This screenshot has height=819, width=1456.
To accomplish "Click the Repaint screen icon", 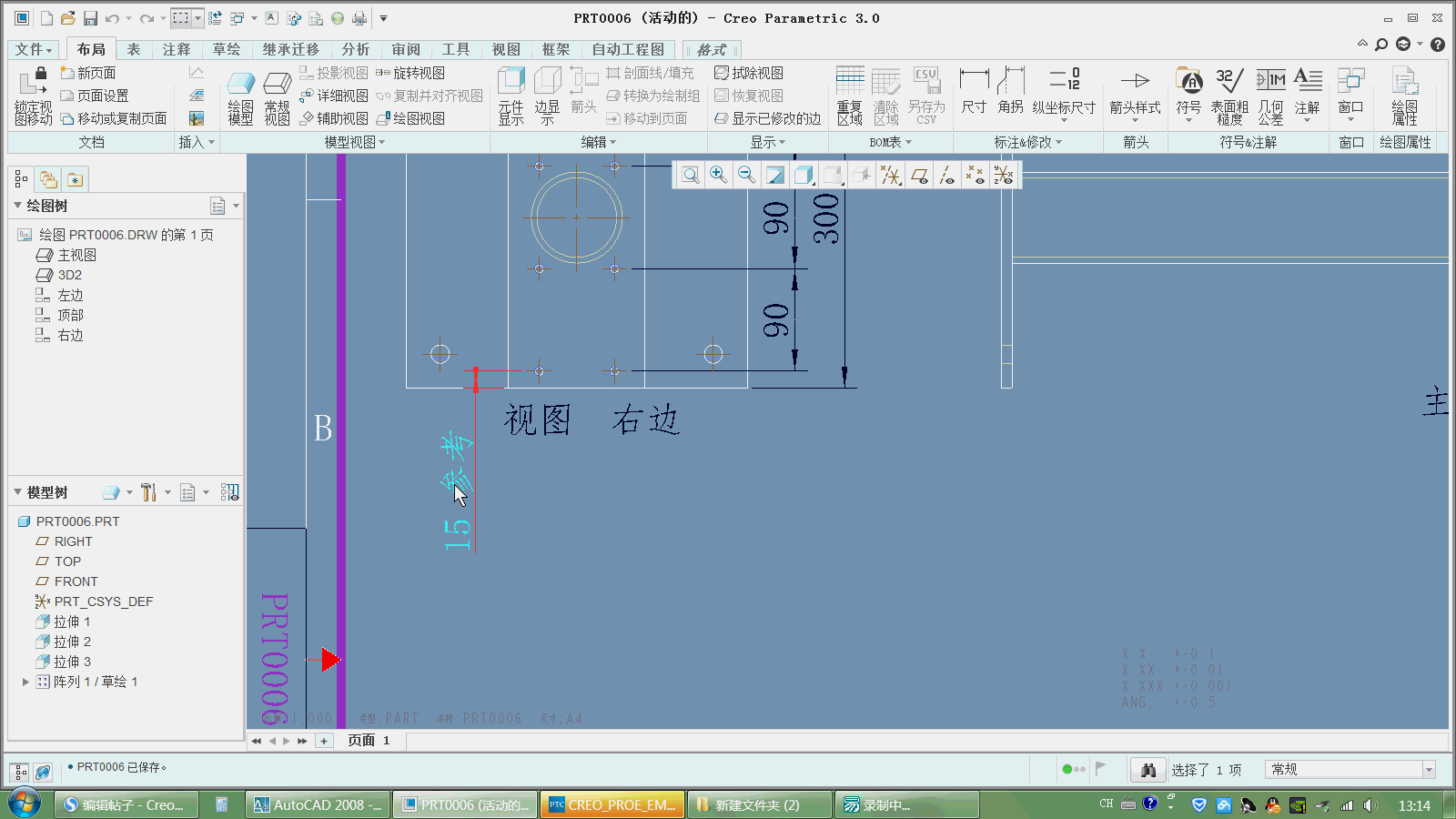I will pyautogui.click(x=775, y=175).
